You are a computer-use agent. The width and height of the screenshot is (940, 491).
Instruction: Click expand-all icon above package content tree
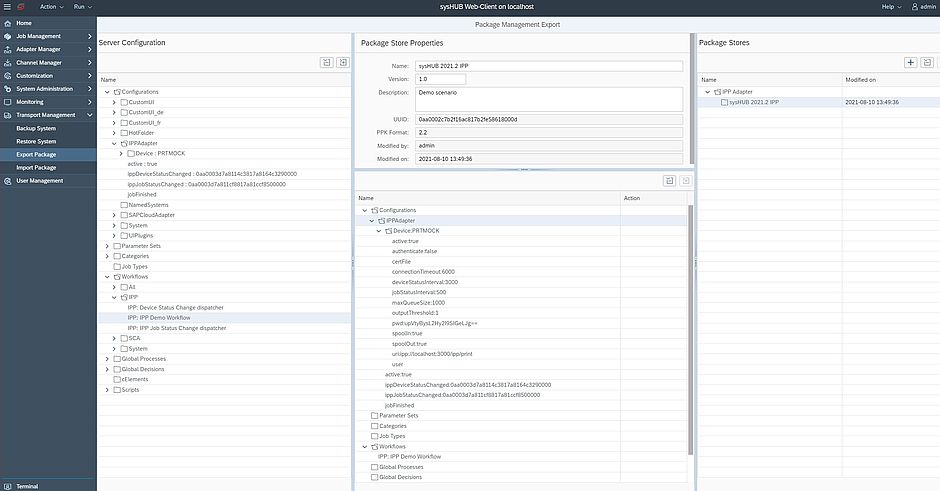pos(686,180)
